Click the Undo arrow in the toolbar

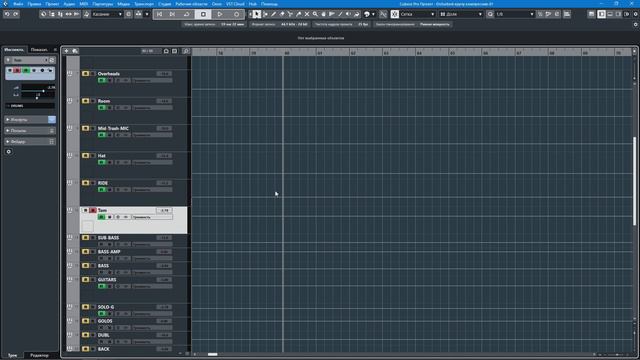point(7,14)
